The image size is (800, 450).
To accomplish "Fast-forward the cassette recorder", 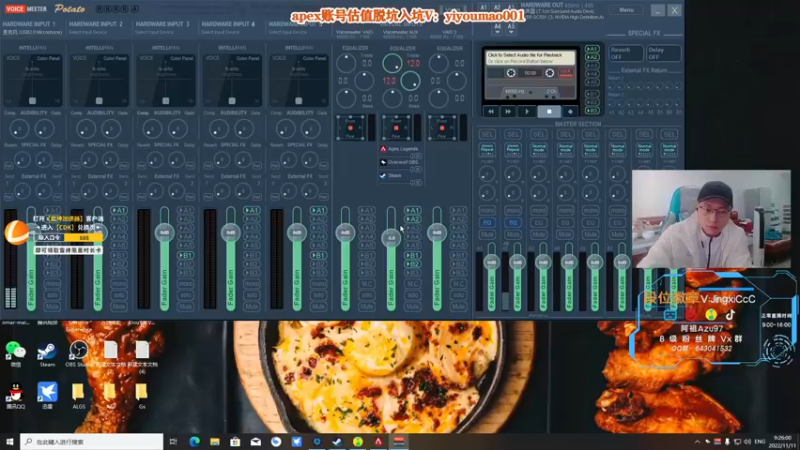I will click(508, 111).
